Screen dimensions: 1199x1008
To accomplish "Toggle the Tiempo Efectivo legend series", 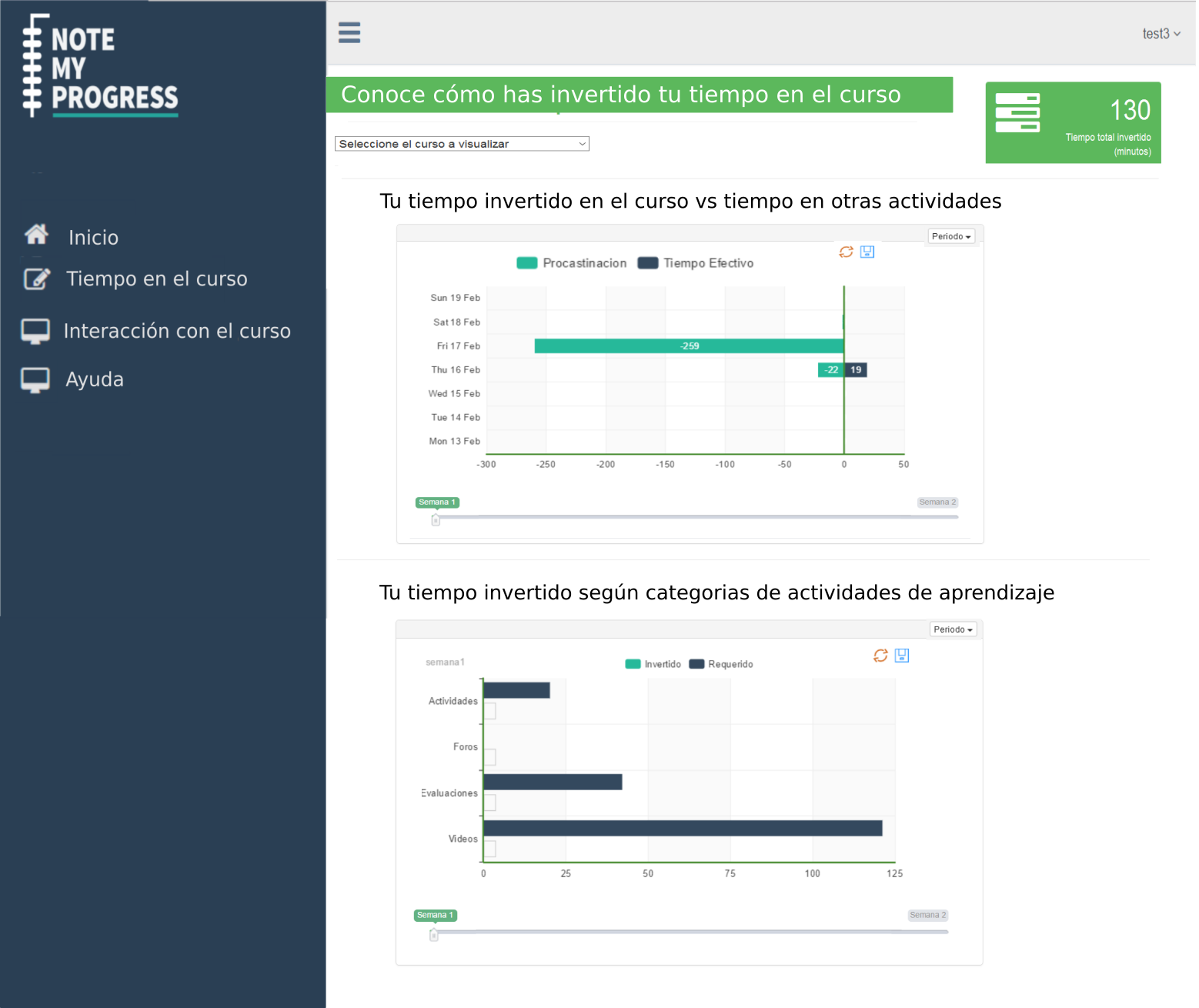I will click(696, 263).
